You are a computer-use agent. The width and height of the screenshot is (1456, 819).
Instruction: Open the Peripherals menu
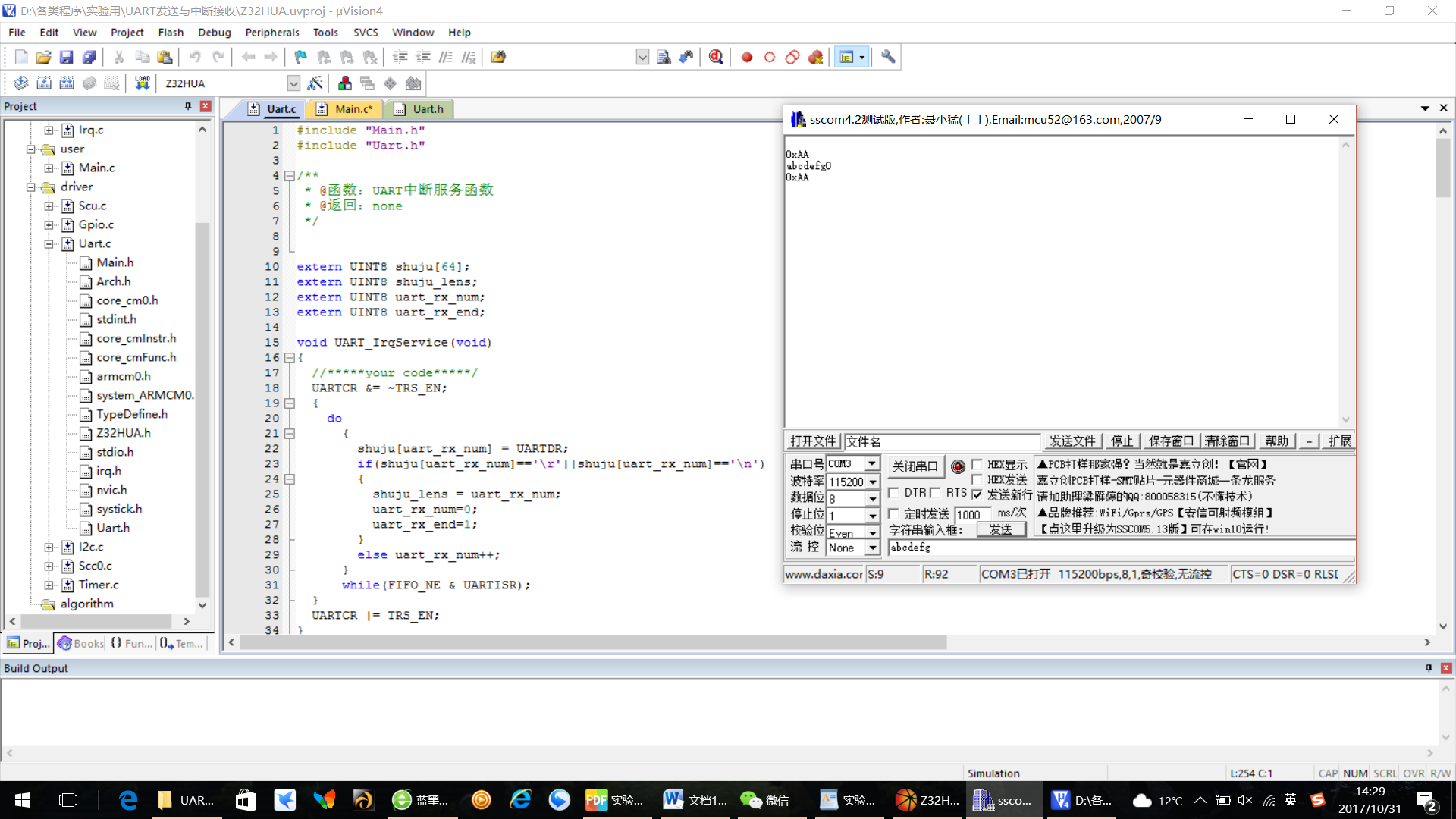tap(272, 33)
